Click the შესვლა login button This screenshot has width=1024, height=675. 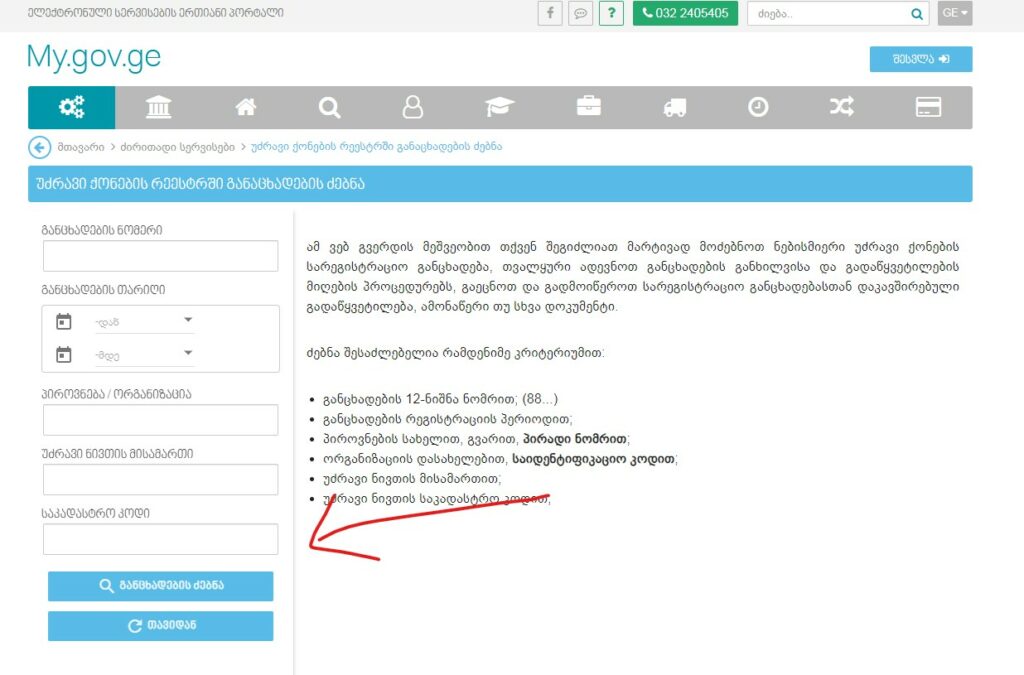pos(920,59)
